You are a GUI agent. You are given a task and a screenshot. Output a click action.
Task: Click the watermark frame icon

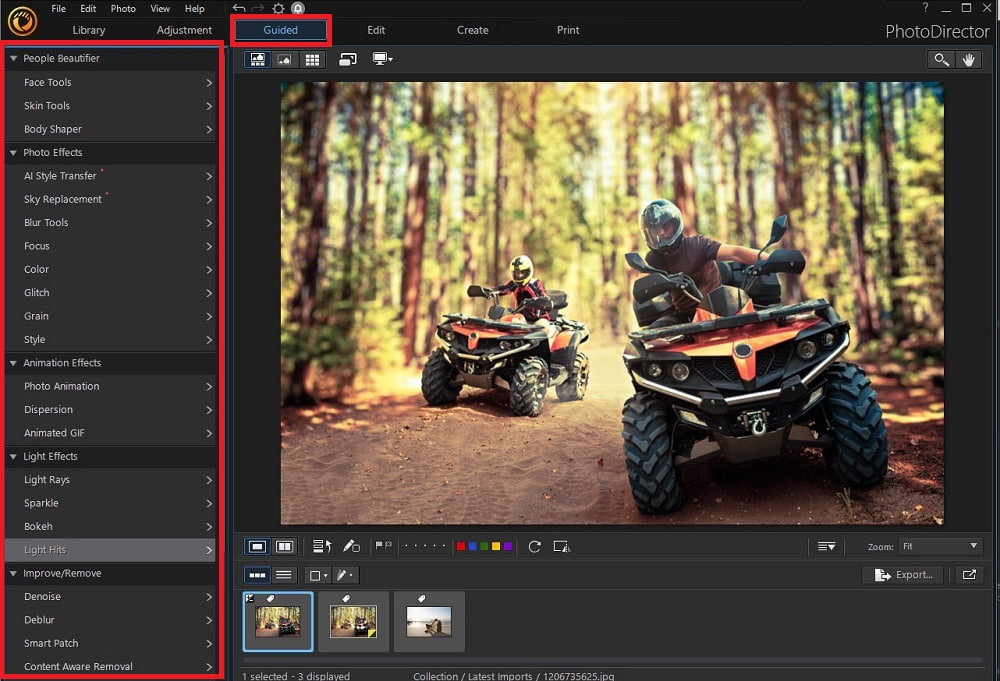[x=562, y=546]
